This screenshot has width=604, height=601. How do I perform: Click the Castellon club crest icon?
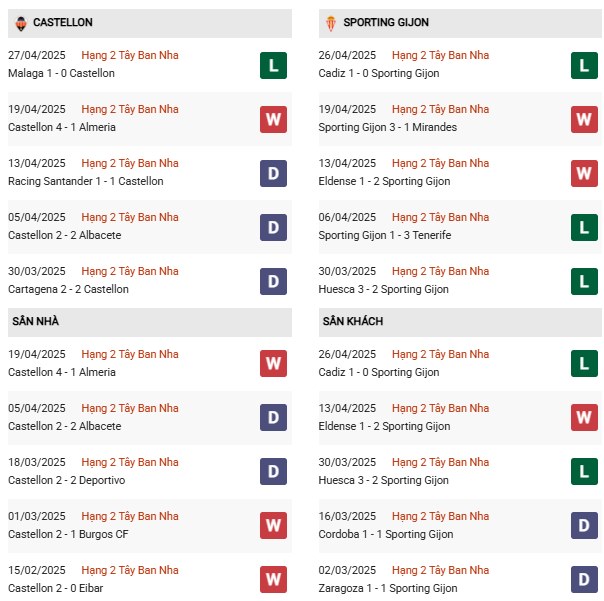(21, 24)
